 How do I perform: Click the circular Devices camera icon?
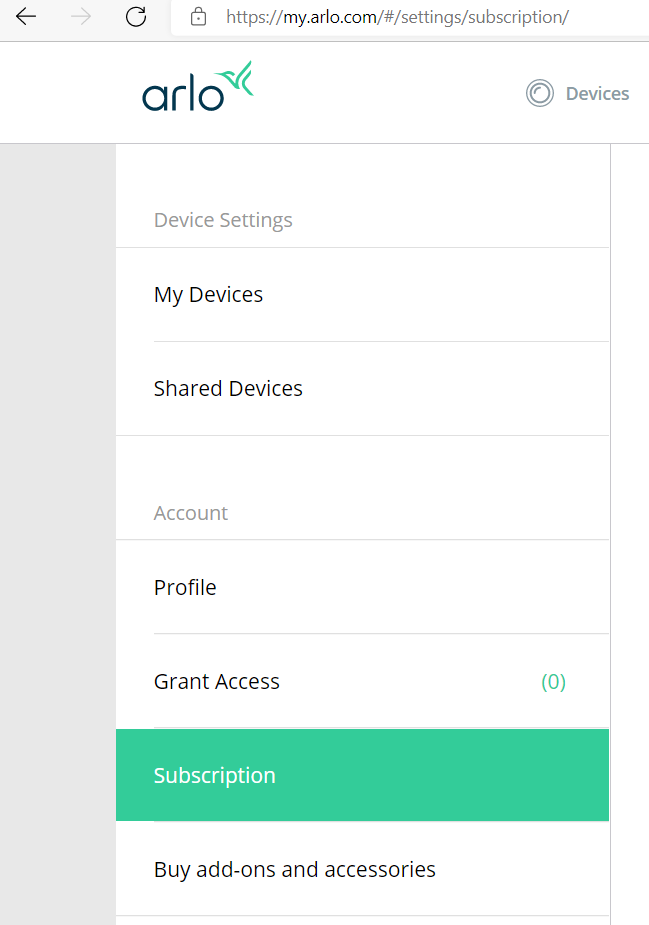pyautogui.click(x=540, y=94)
